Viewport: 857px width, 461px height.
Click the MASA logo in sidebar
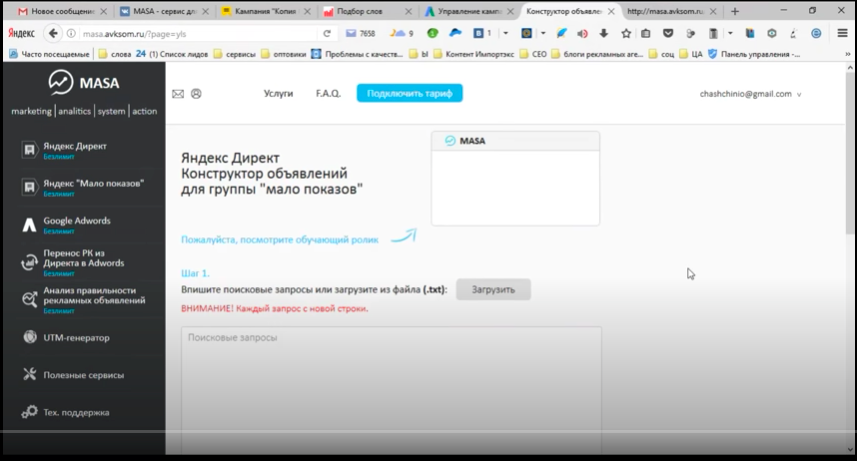click(x=84, y=83)
